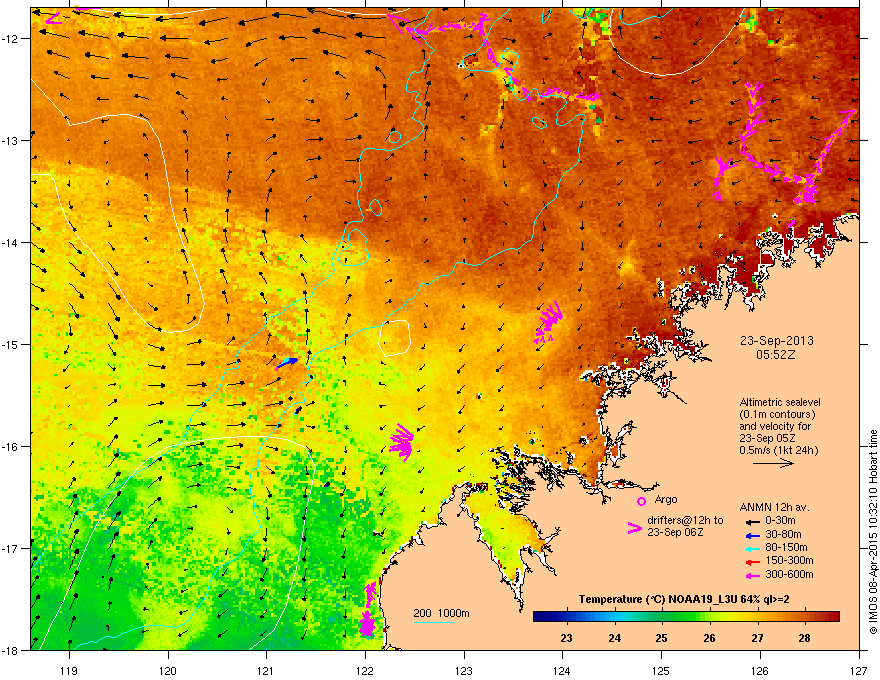Click the '23-Sep 06Z' drifter legend line
This screenshot has height=680, width=880.
click(675, 532)
